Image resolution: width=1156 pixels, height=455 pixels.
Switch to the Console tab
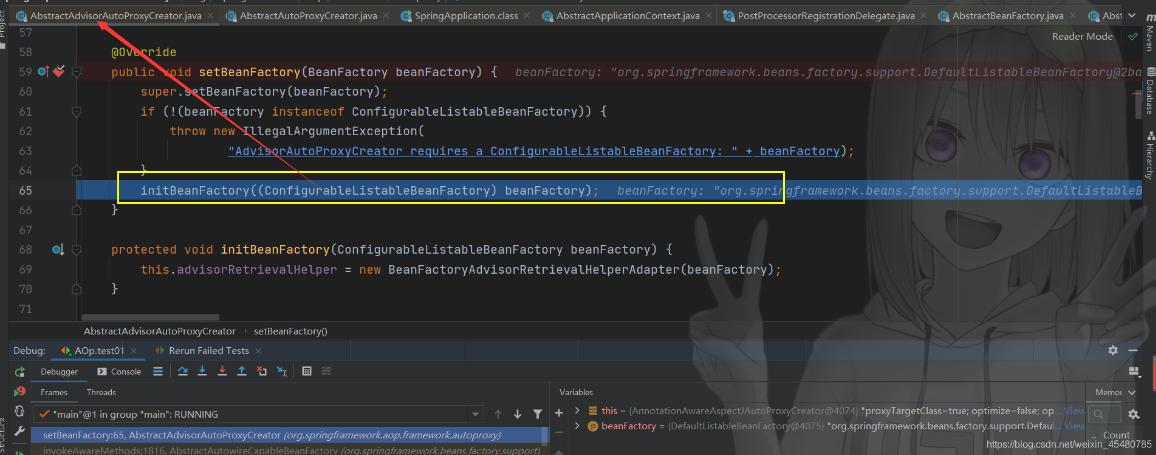click(119, 372)
